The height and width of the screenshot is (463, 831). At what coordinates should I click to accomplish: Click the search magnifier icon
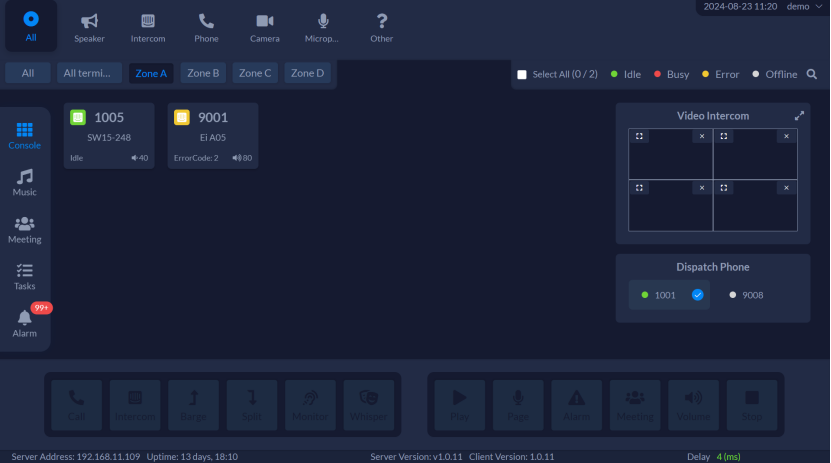tap(812, 74)
